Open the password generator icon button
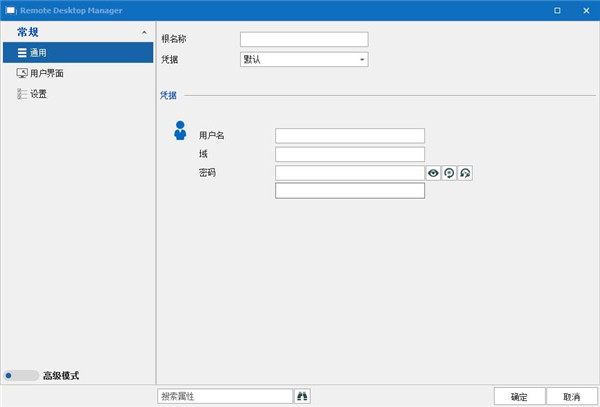Viewport: 600px width, 407px height. click(449, 173)
